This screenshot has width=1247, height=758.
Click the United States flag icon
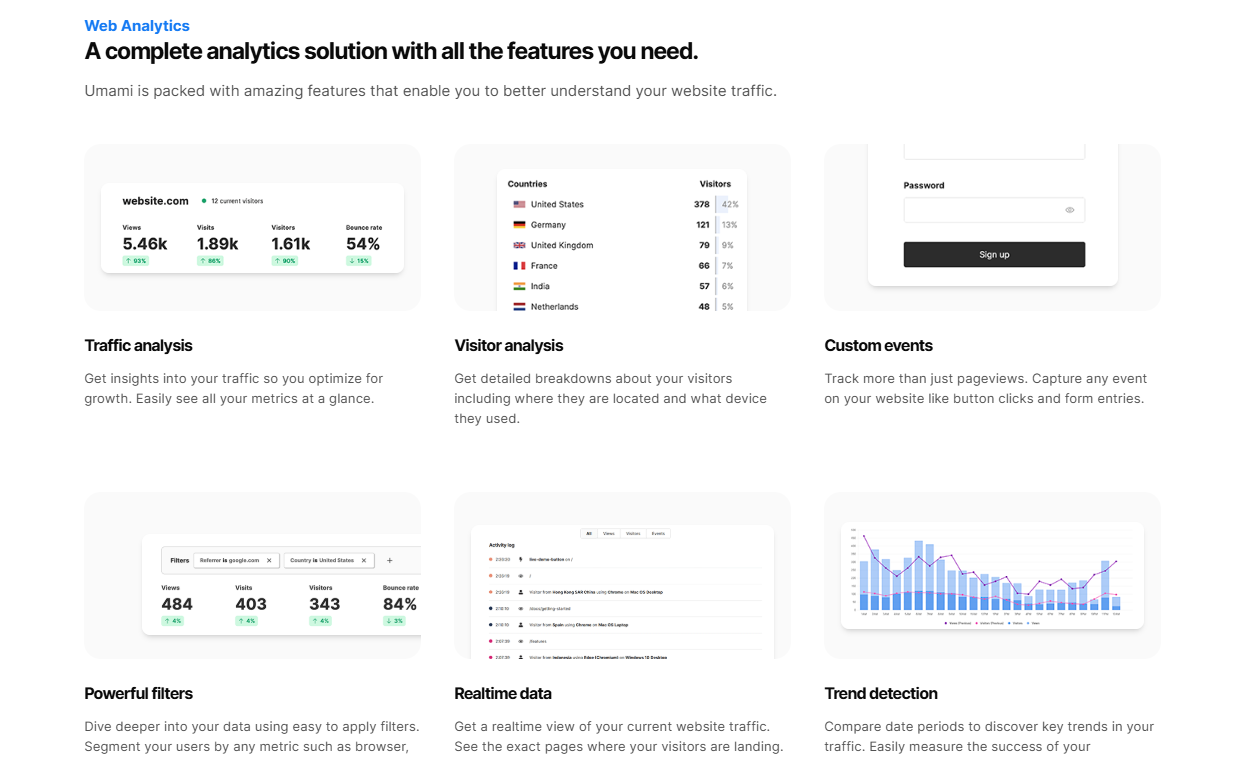click(x=519, y=204)
